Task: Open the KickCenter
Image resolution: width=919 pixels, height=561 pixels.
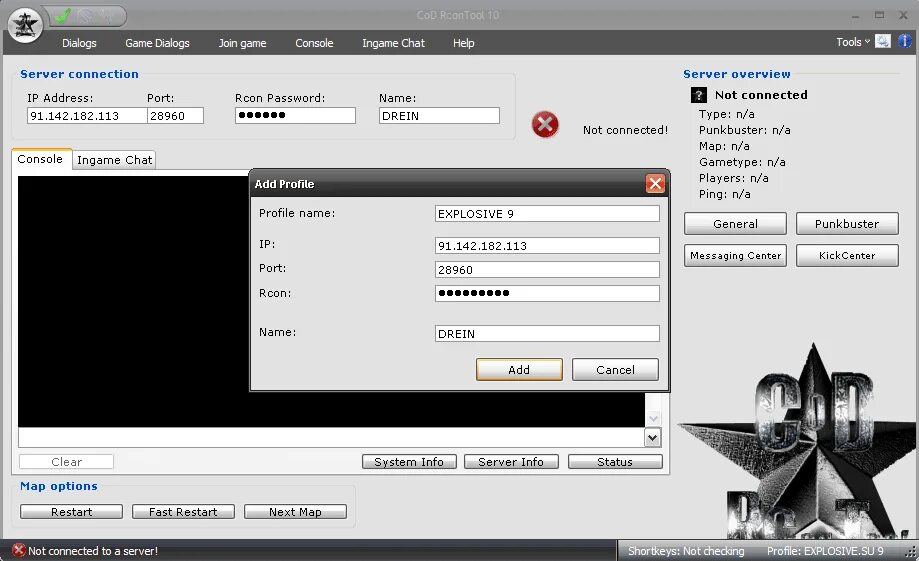Action: (847, 256)
